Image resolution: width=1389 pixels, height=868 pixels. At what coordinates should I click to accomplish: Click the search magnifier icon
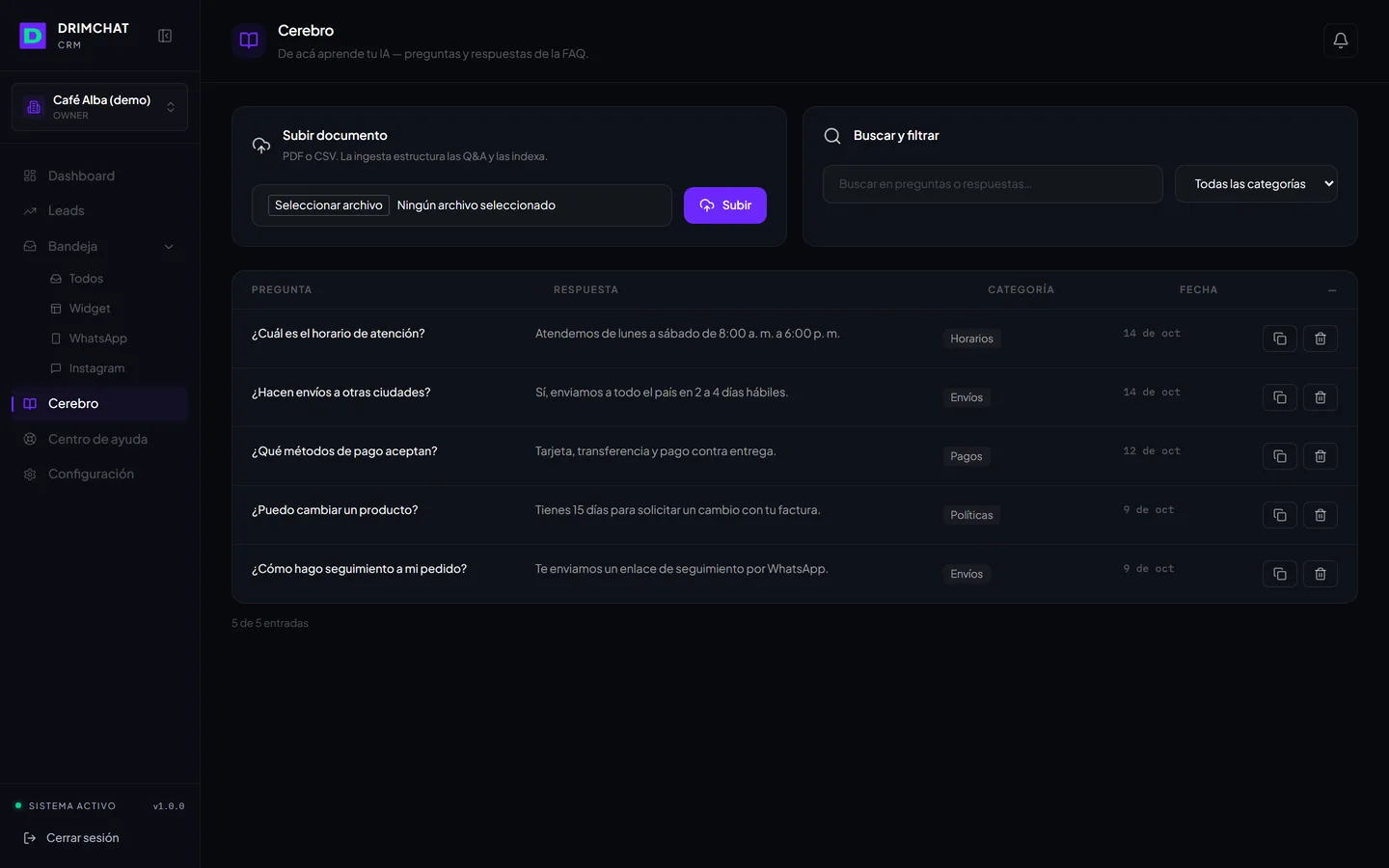832,136
